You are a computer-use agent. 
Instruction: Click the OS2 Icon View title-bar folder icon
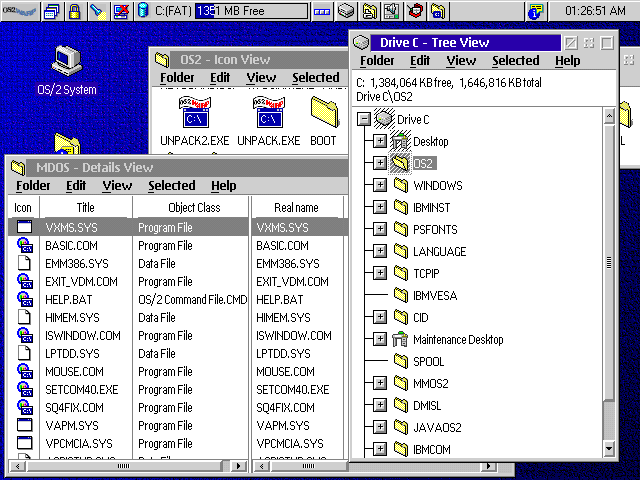162,60
